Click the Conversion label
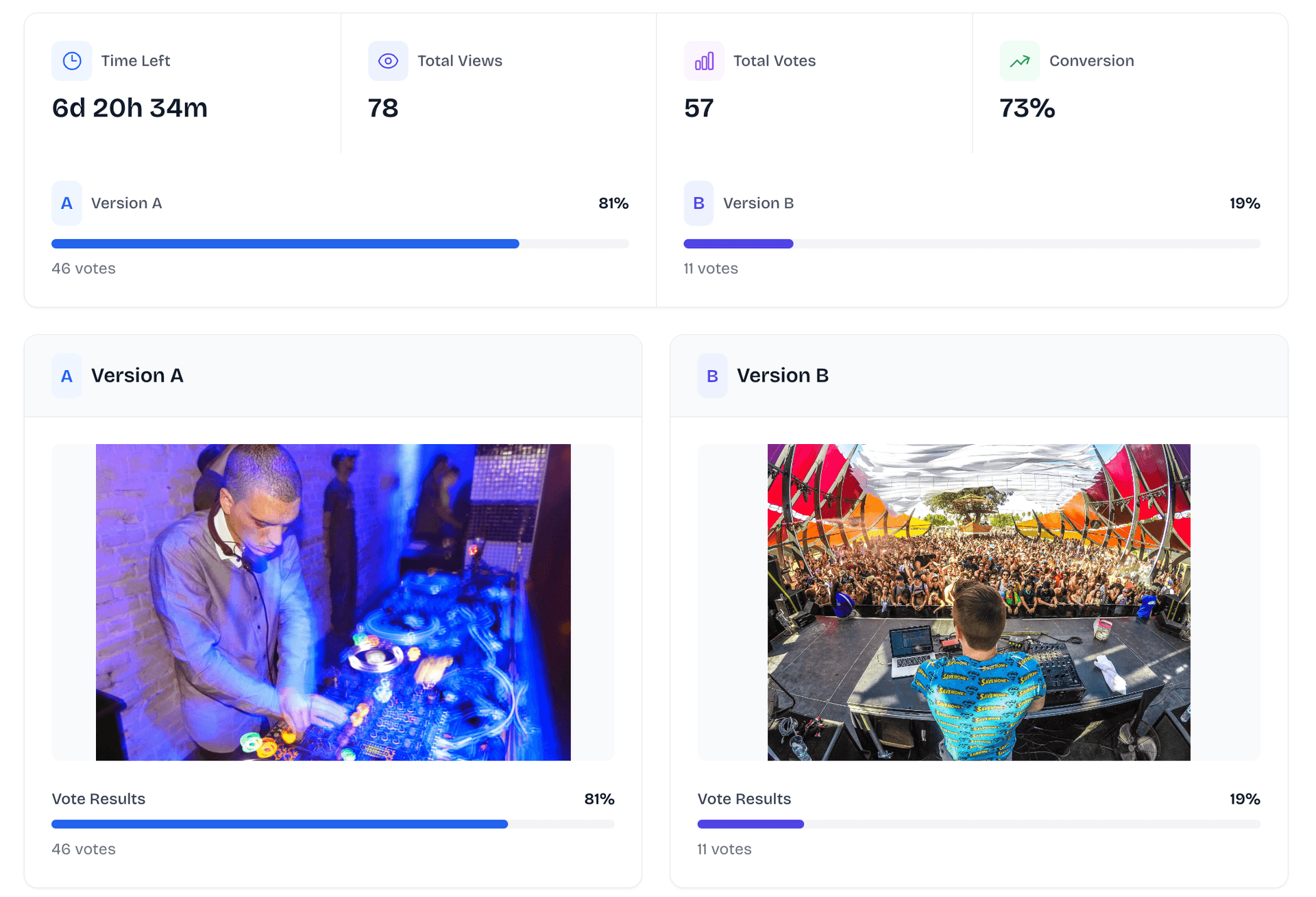The image size is (1316, 897). 1092,61
